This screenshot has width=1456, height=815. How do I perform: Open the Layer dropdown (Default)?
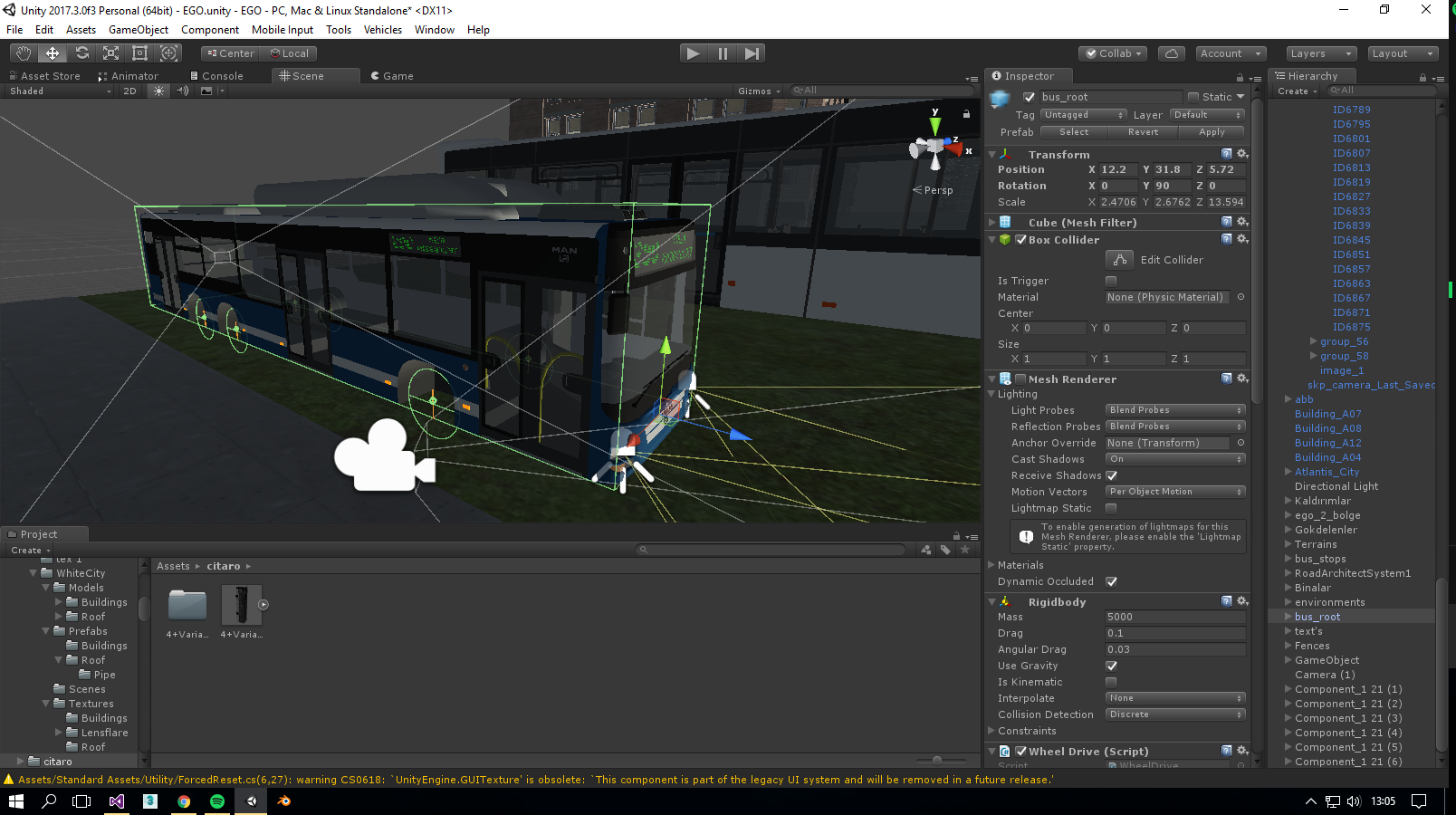1208,115
